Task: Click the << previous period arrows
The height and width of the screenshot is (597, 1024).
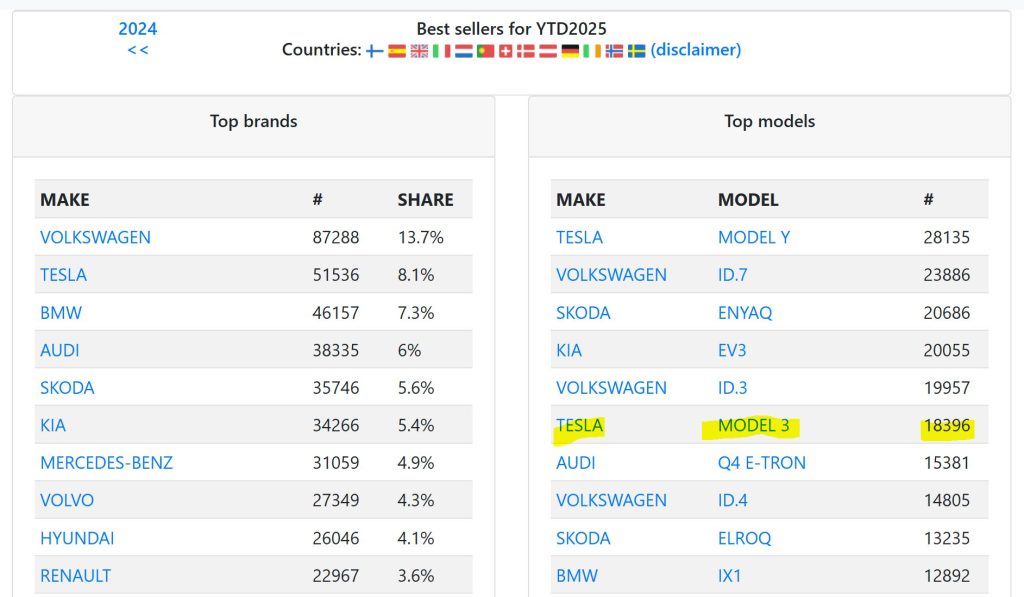Action: tap(137, 50)
